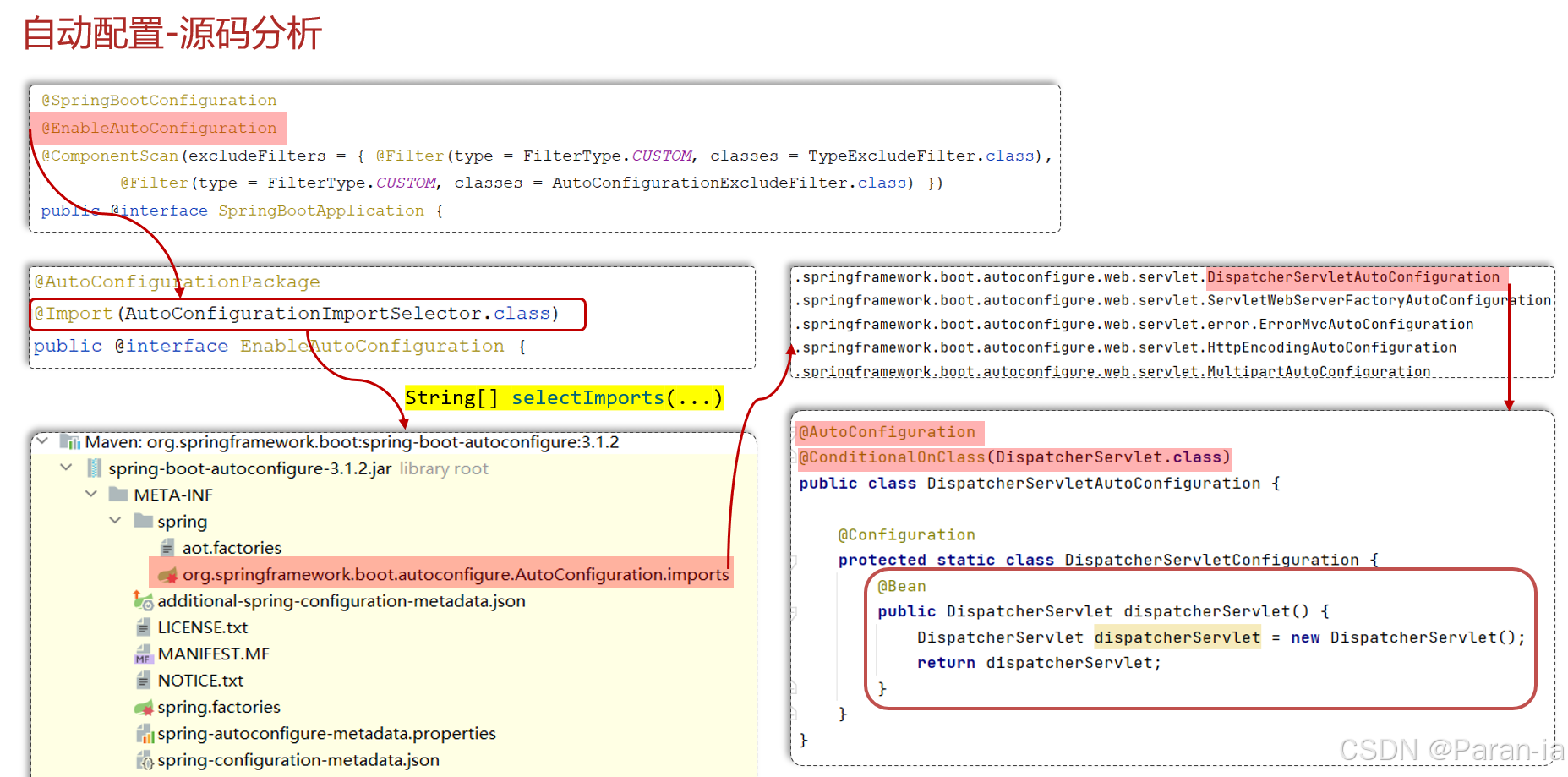Open aot.factories in the tree

(232, 548)
